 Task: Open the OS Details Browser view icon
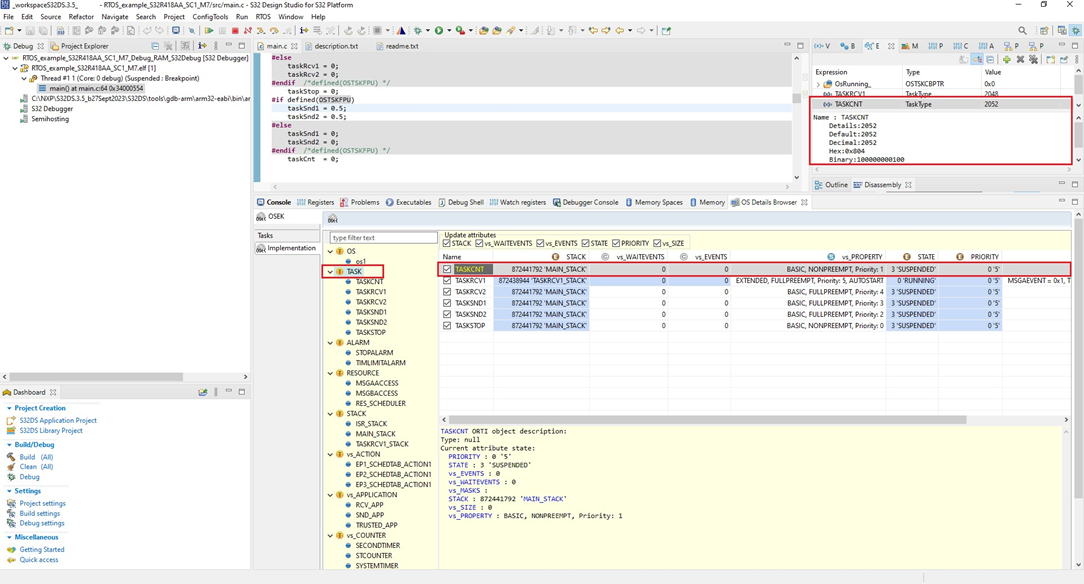768,202
